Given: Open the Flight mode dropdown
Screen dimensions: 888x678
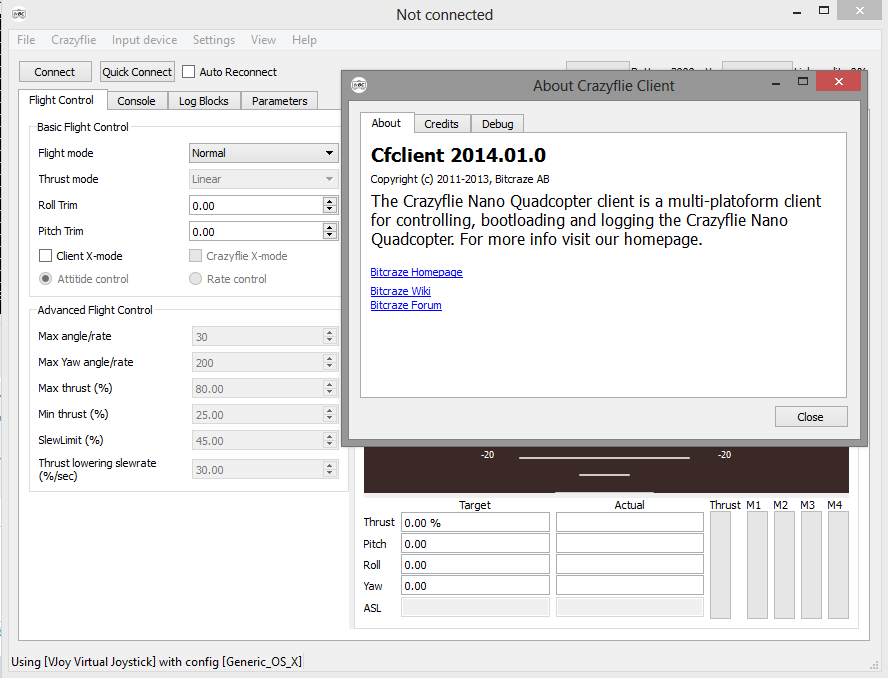Looking at the screenshot, I should click(264, 153).
